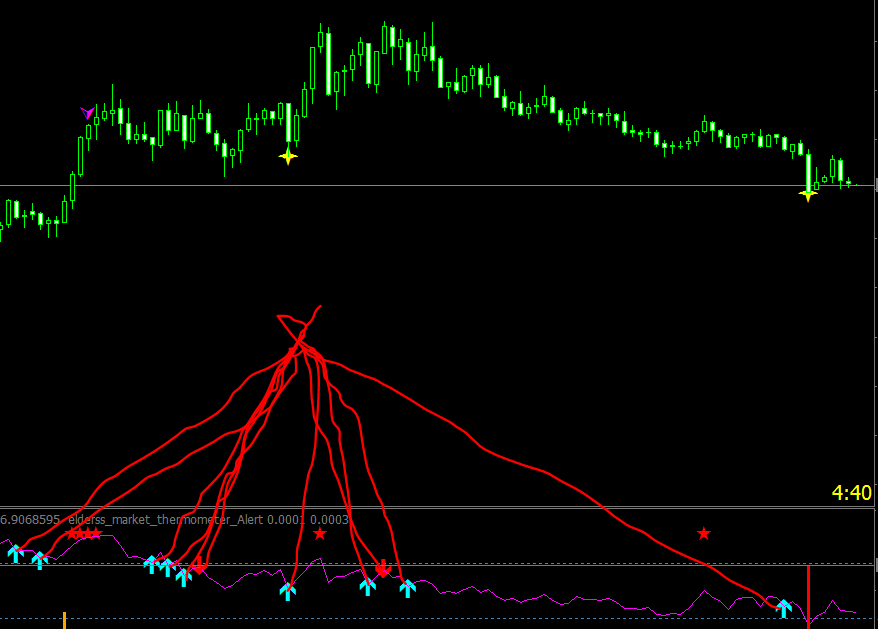The image size is (878, 629).
Task: Click the magenta arrow marker above the candles
Action: [87, 113]
